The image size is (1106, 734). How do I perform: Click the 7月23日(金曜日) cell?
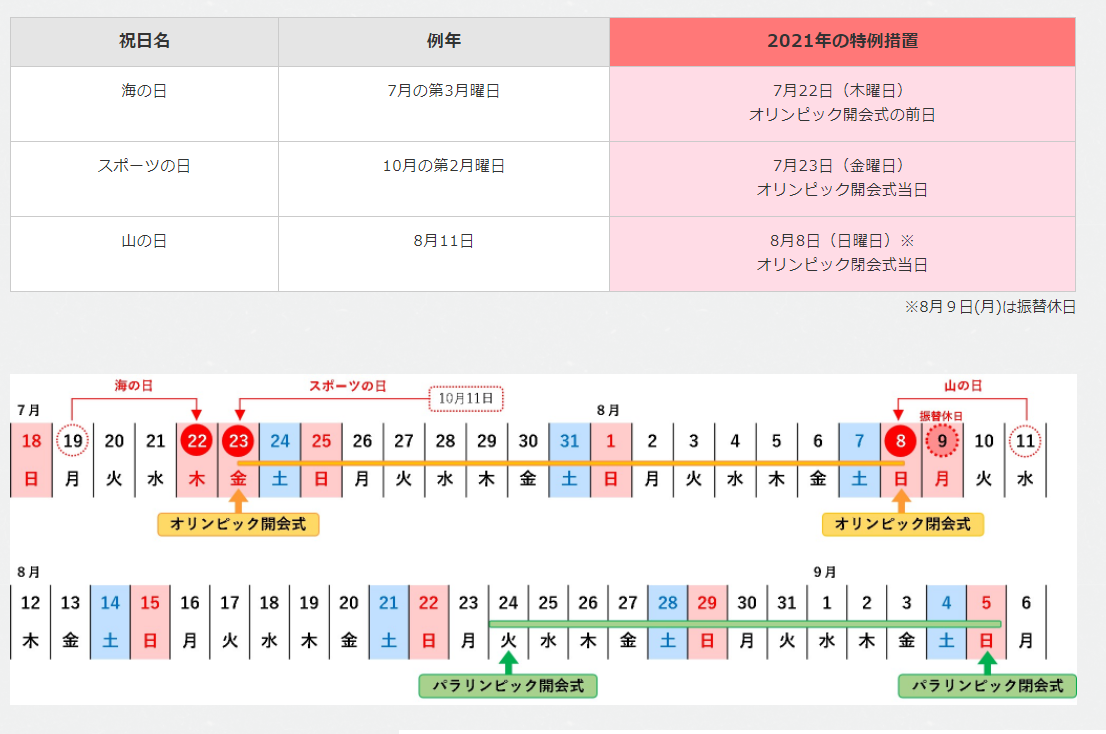click(842, 178)
